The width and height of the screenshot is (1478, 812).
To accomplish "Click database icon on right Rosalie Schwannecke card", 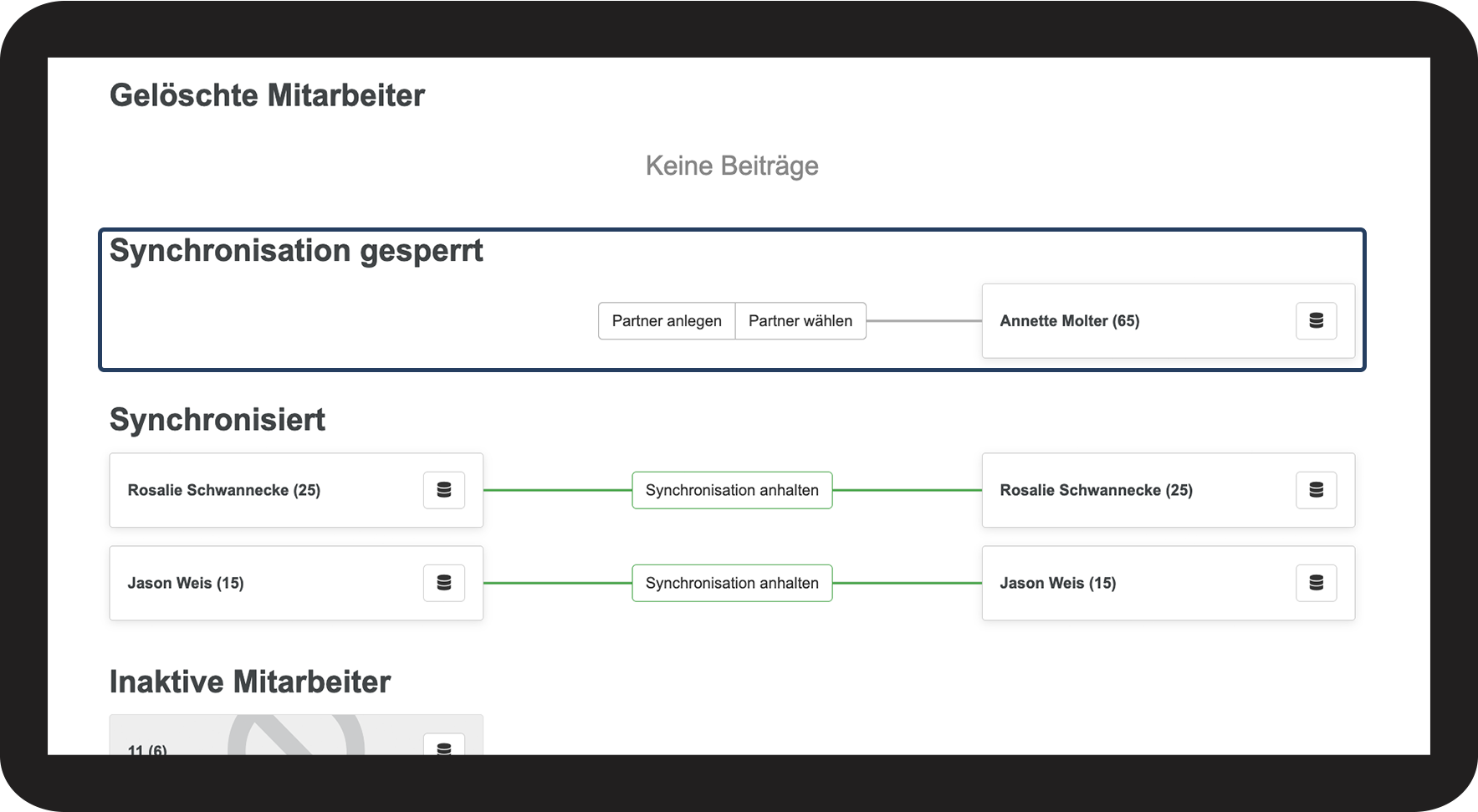I will [1316, 490].
